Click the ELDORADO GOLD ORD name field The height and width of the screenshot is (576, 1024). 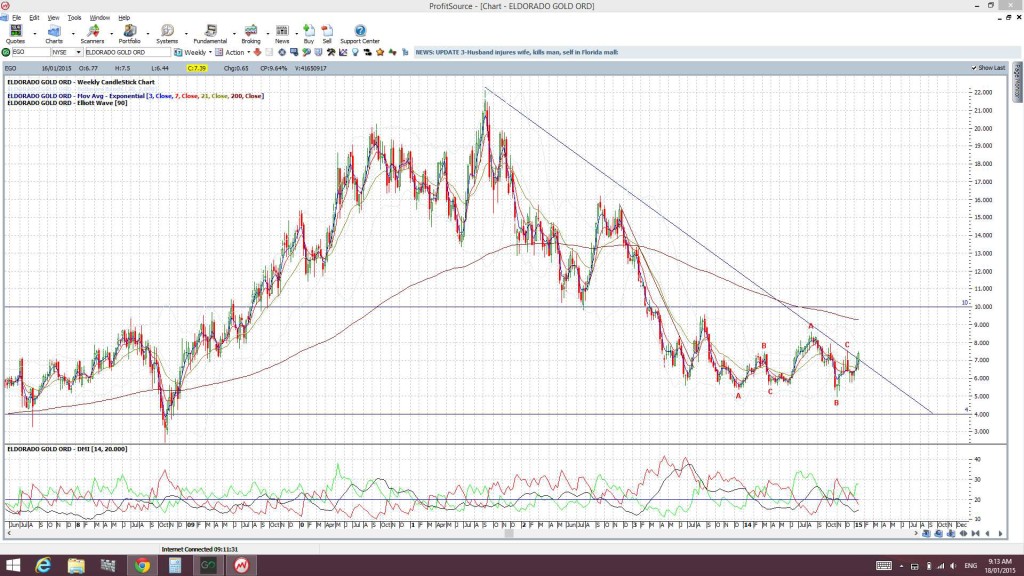[127, 52]
